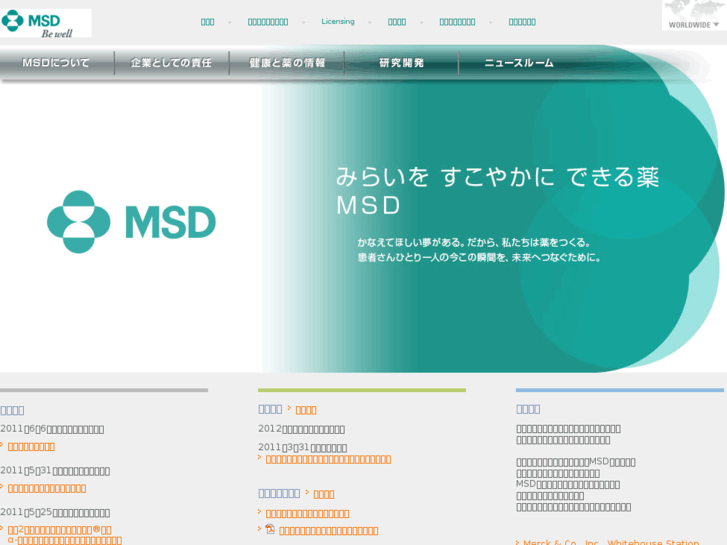Open the orange link beside the PDF icon

point(329,531)
